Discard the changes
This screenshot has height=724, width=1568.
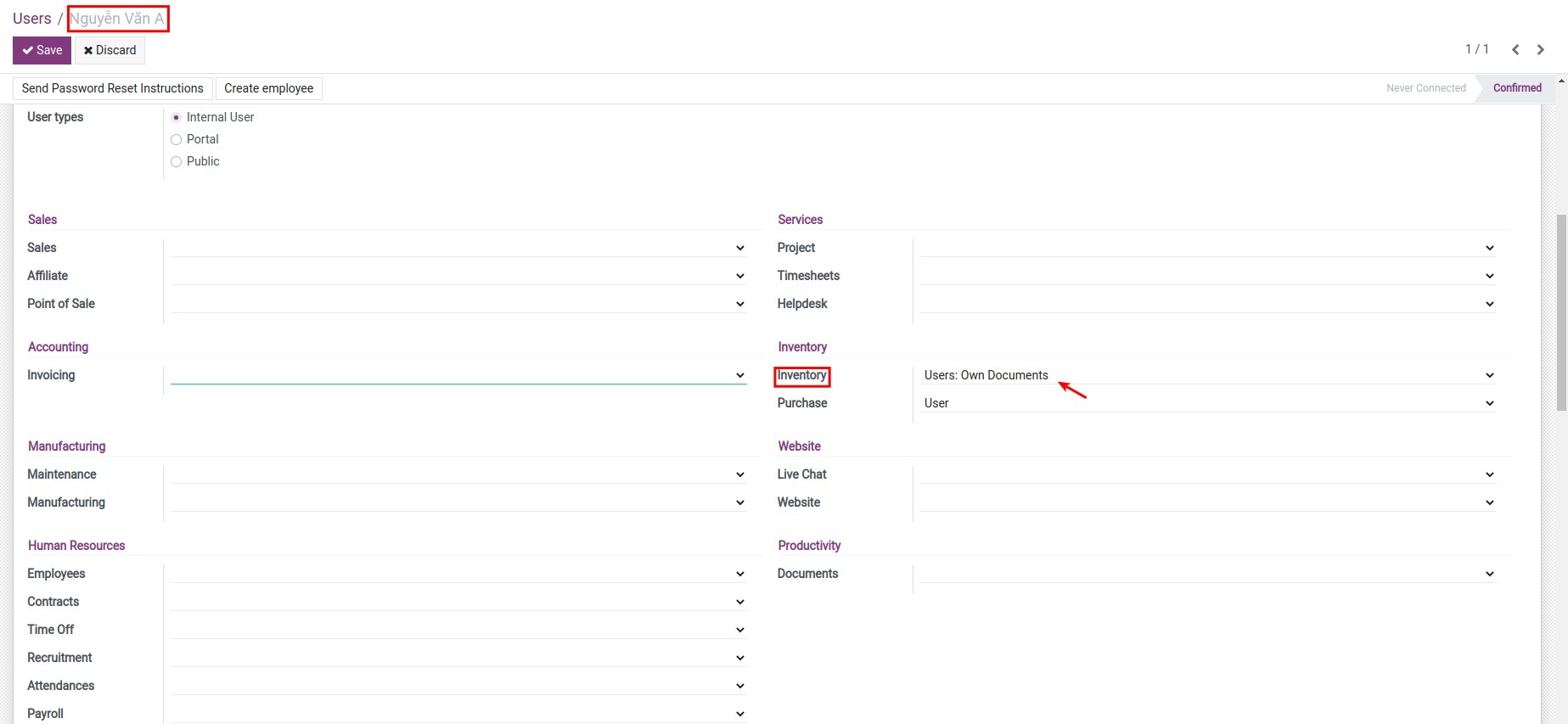(x=110, y=50)
